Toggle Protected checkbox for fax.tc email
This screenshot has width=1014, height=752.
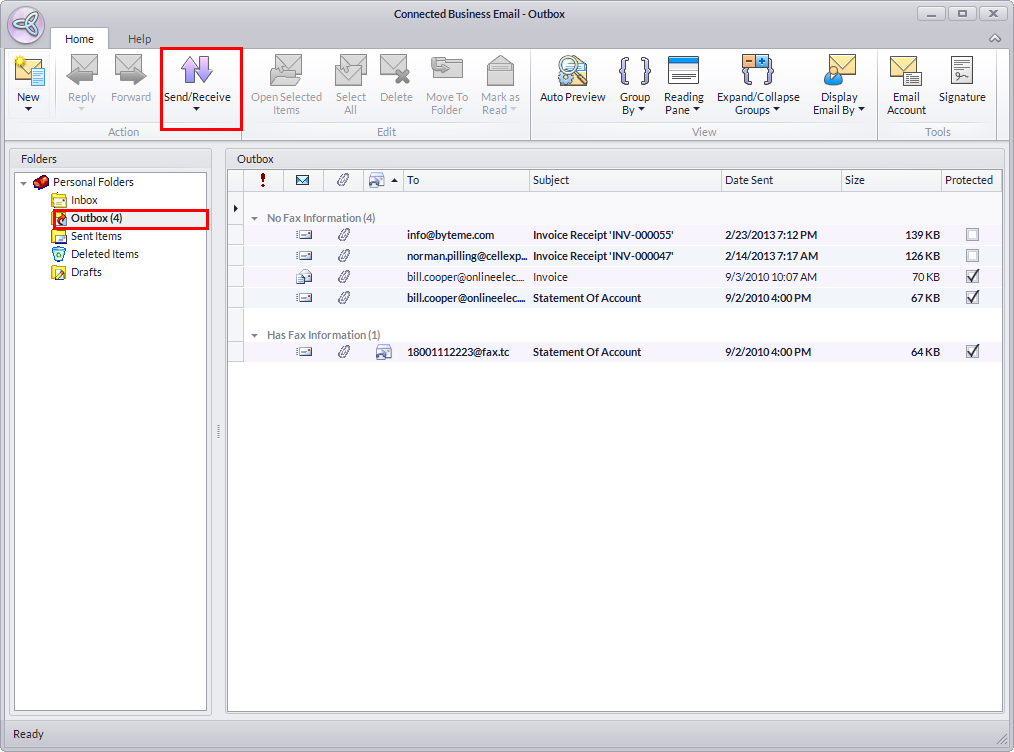click(972, 352)
